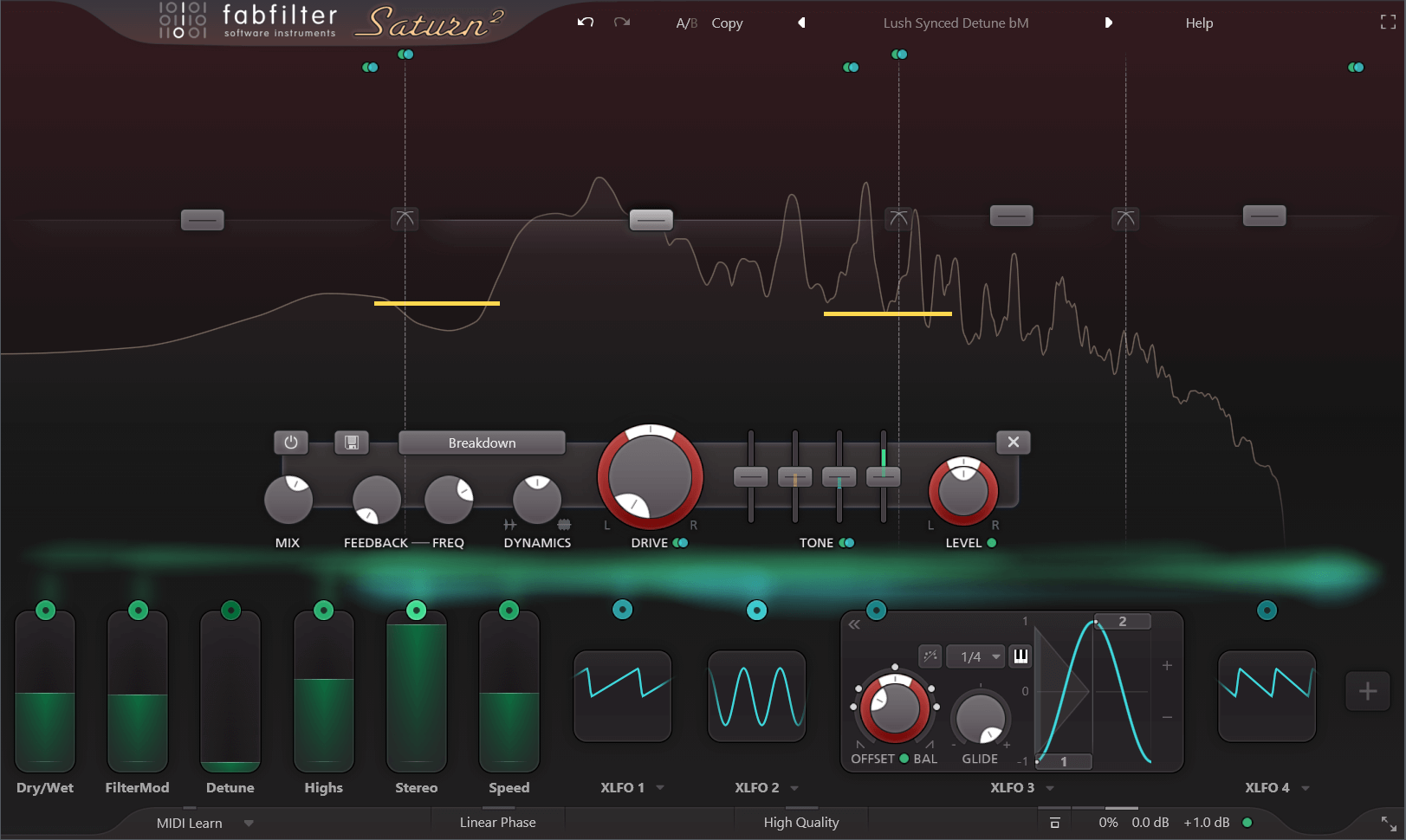The width and height of the screenshot is (1406, 840).
Task: Open the 1/4 sync rate dropdown
Action: tap(975, 656)
